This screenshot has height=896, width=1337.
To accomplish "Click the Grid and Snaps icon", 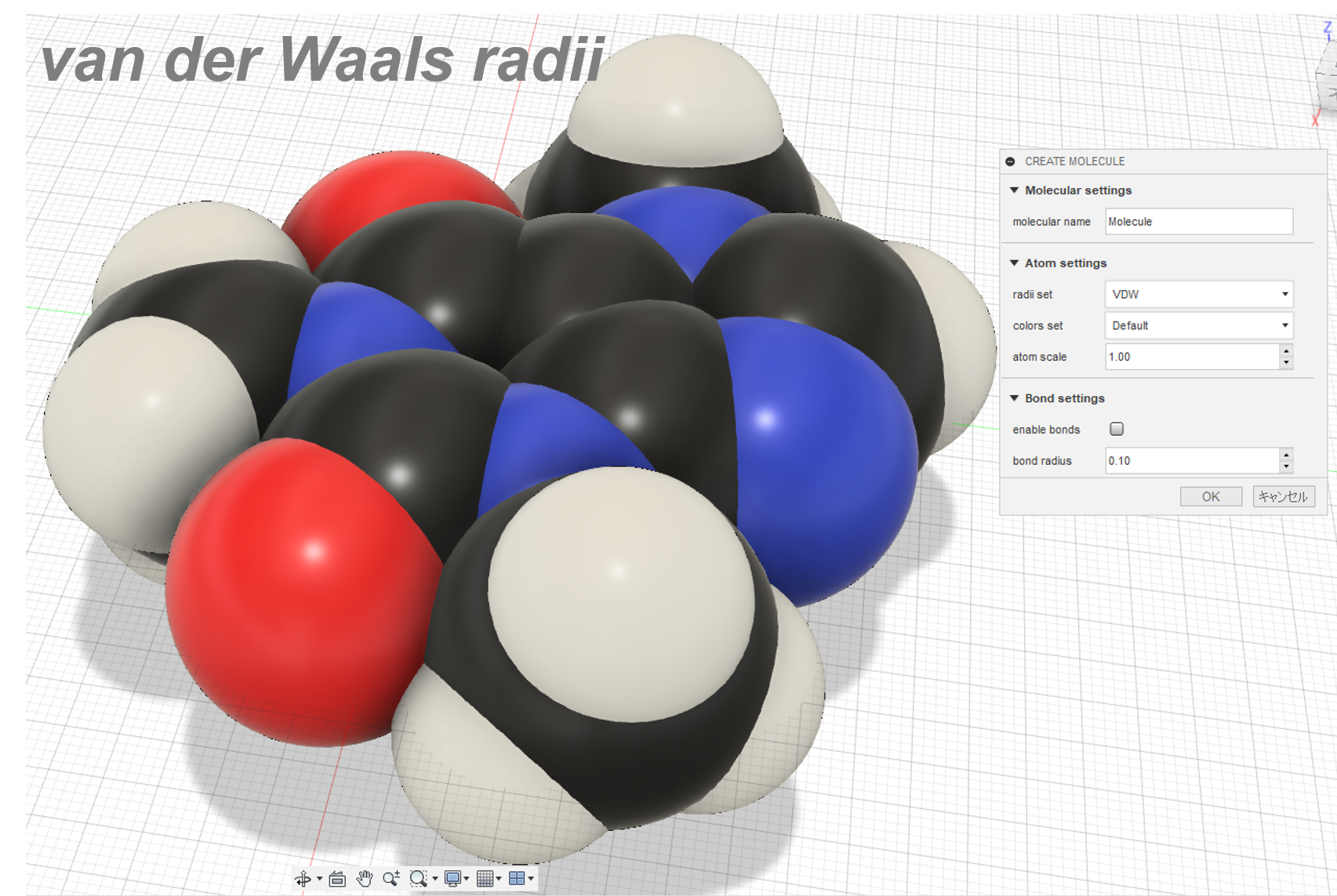I will pos(485,879).
